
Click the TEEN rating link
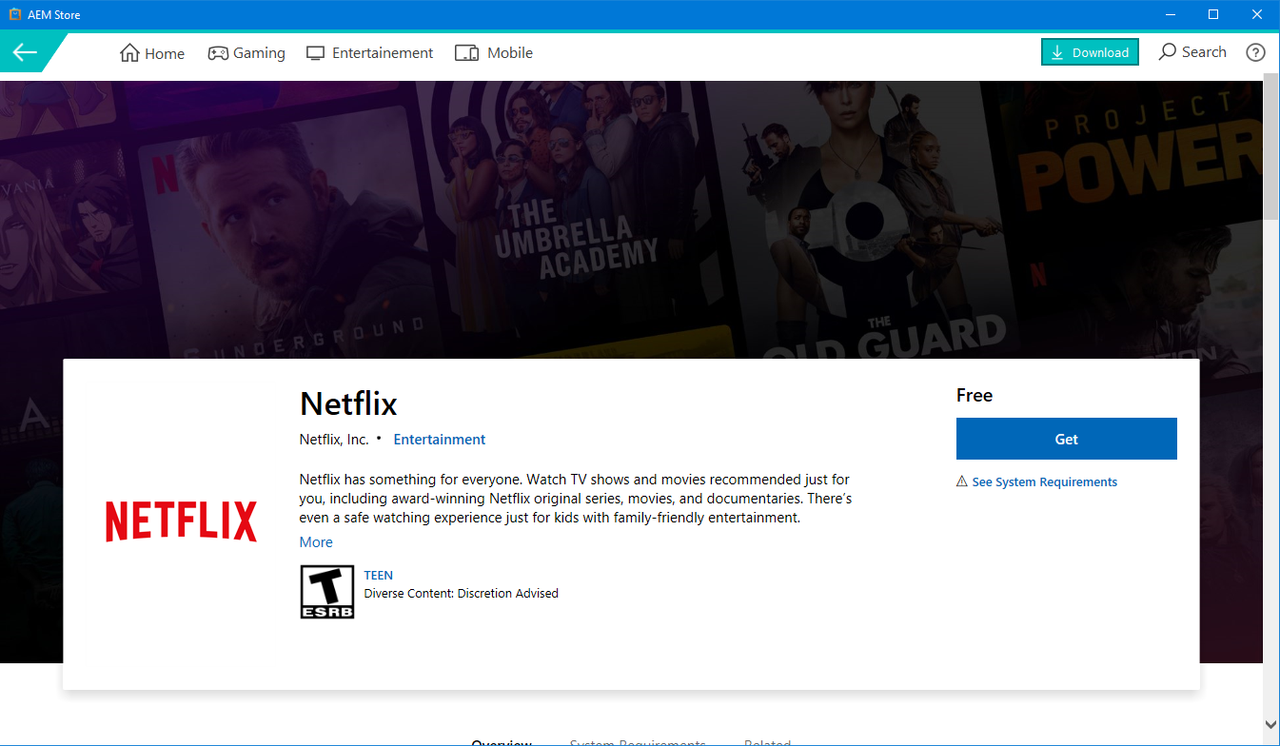pos(378,575)
